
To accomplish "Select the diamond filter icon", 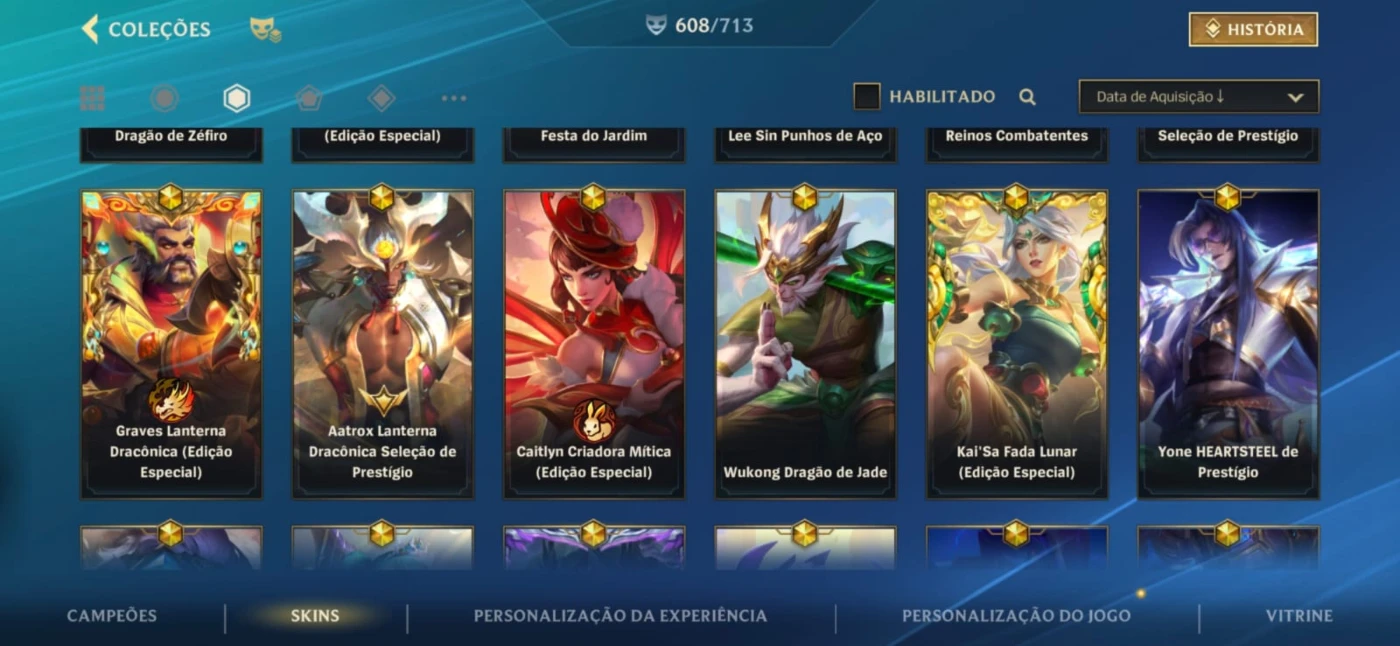I will coord(381,98).
